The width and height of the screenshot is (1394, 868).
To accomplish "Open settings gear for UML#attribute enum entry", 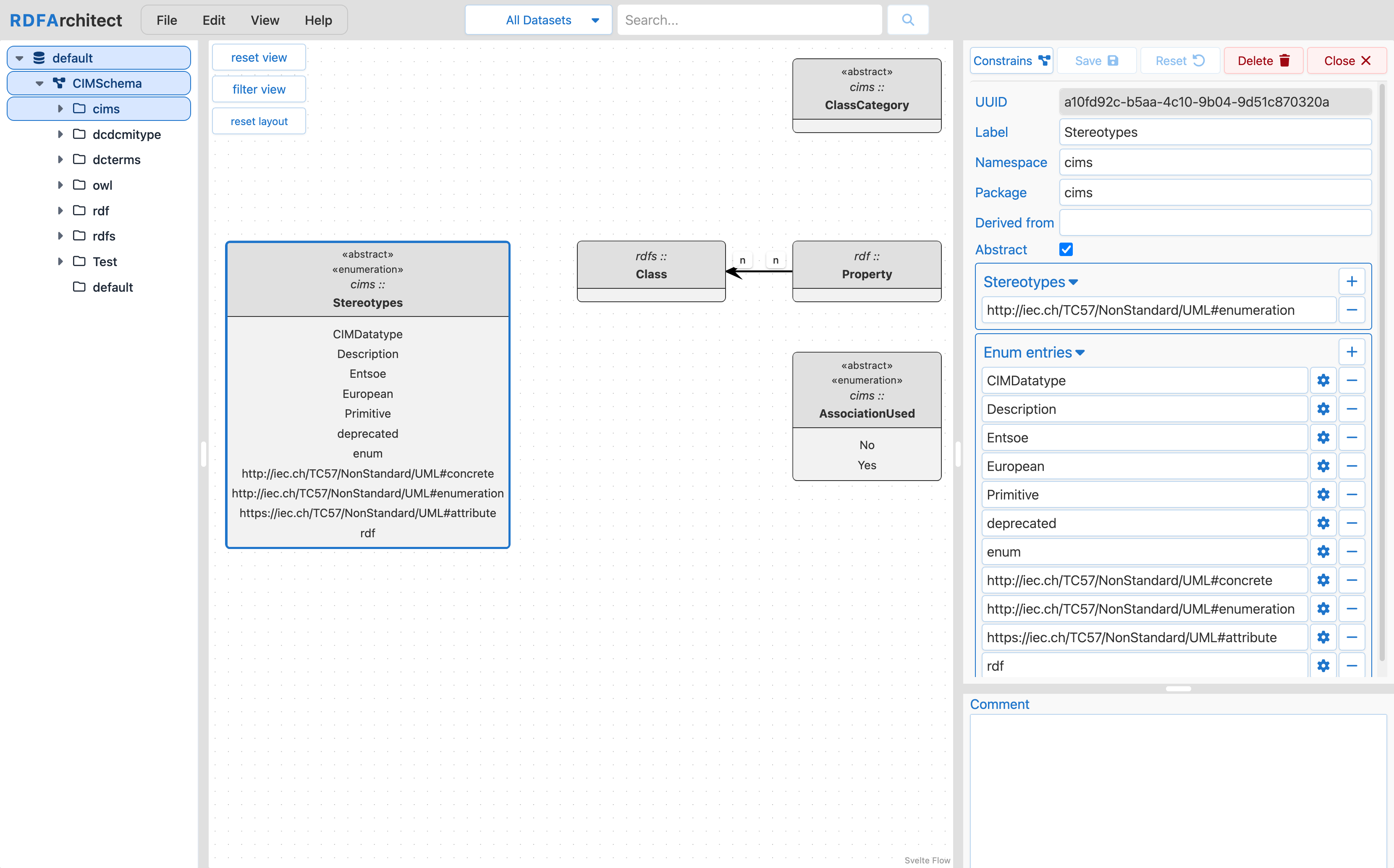I will point(1323,637).
